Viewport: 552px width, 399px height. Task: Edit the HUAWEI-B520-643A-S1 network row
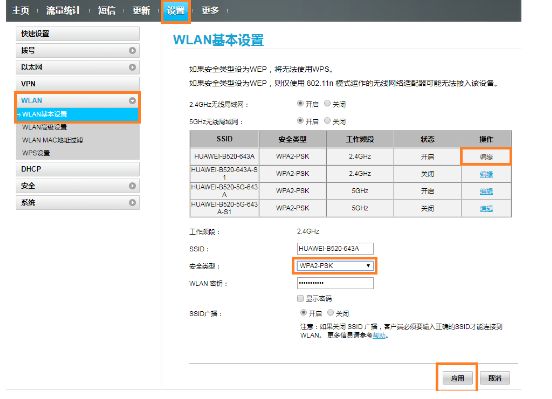pyautogui.click(x=486, y=174)
